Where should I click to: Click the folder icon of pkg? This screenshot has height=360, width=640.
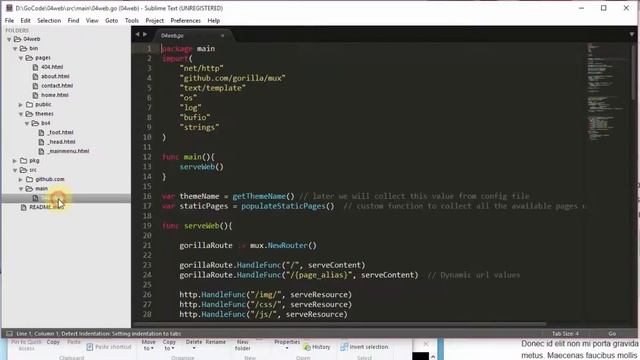[23, 161]
